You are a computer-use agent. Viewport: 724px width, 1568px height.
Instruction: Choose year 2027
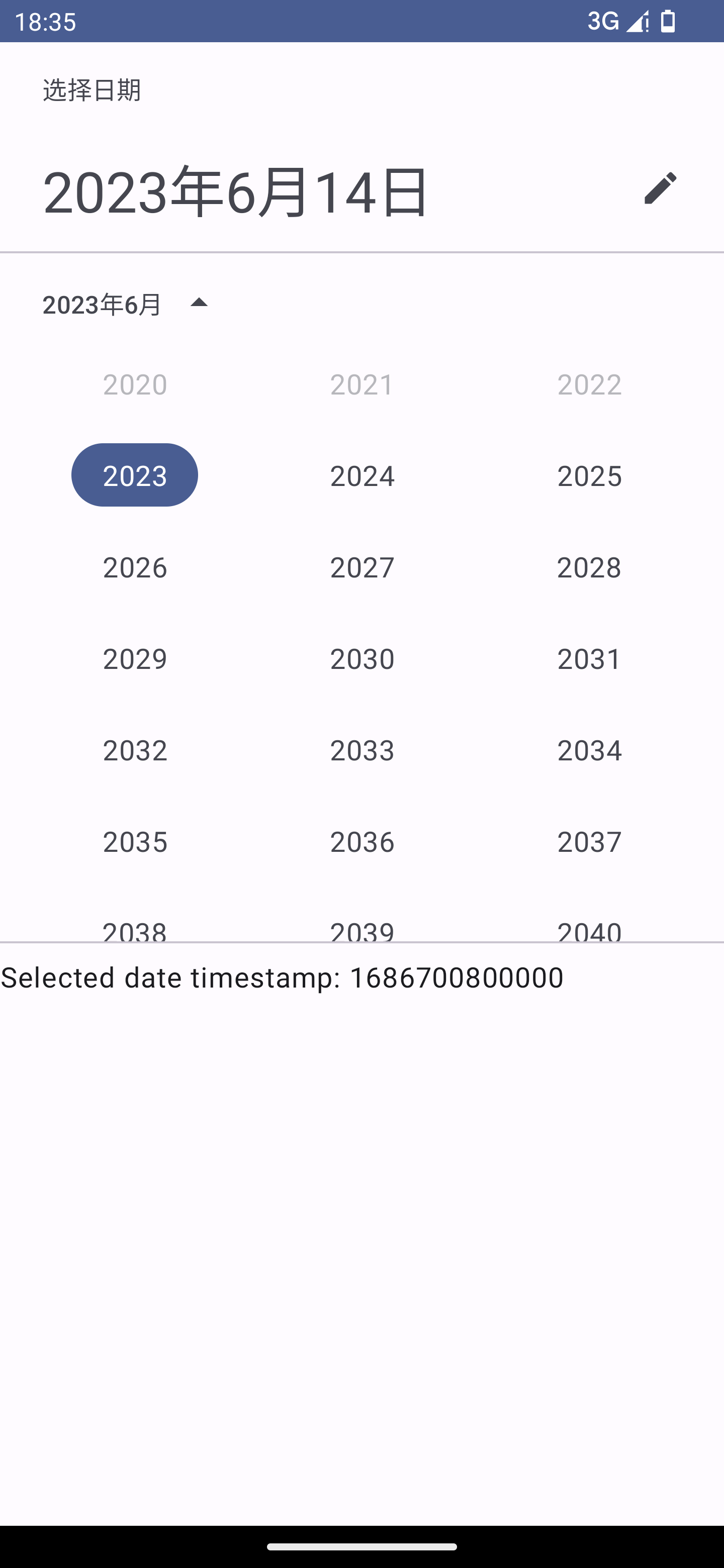coord(363,567)
